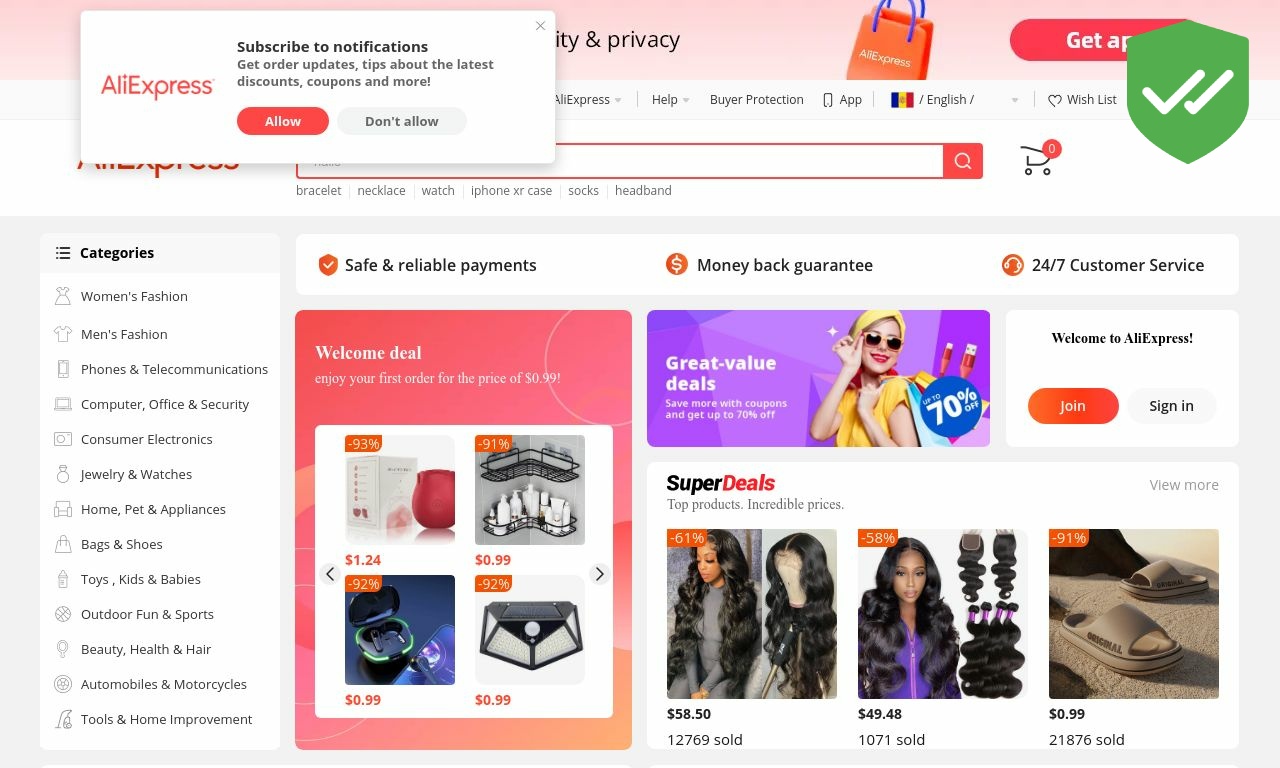Click the Don't allow button
1280x768 pixels.
[x=402, y=121]
